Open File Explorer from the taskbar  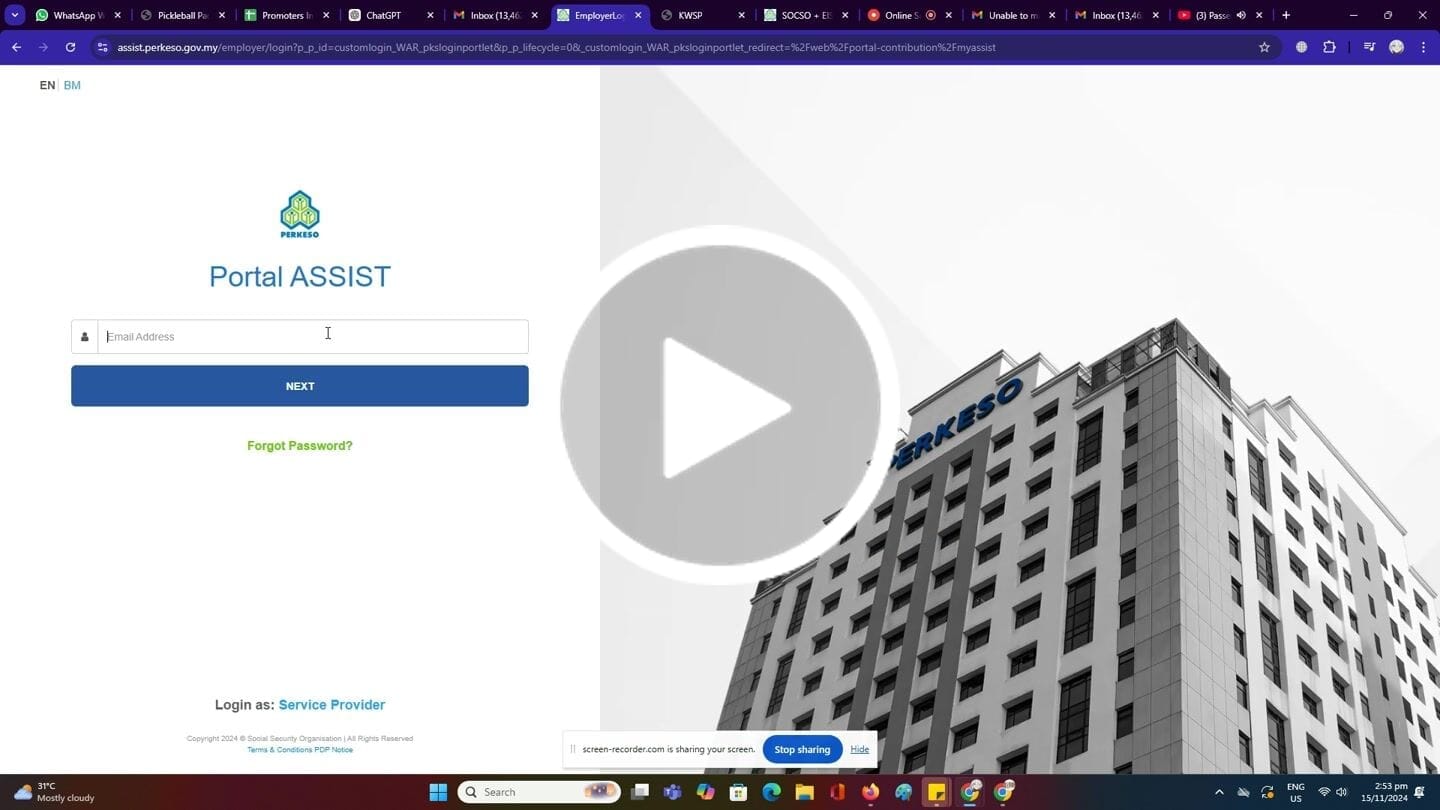805,792
